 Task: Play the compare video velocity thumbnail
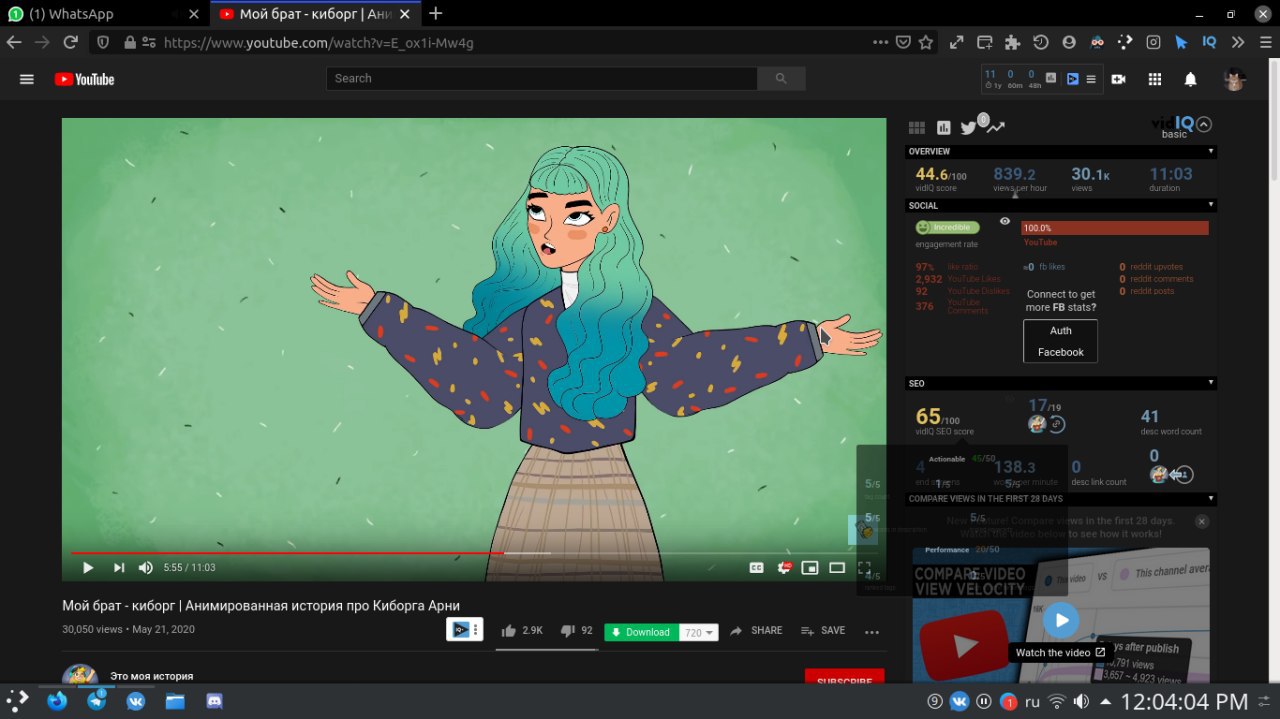1061,620
